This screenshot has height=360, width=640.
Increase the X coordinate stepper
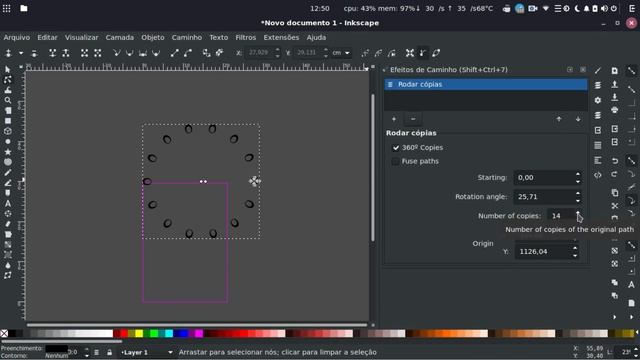click(278, 50)
